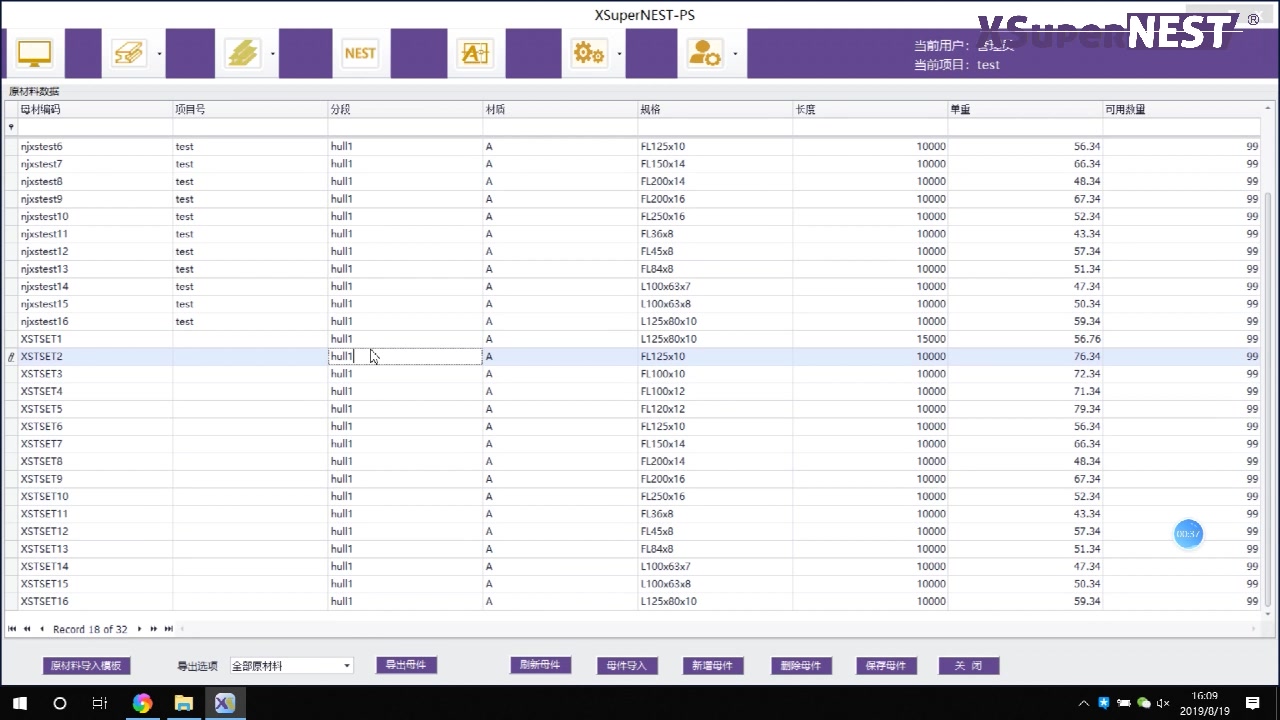Open Chrome from the taskbar
Image resolution: width=1280 pixels, height=720 pixels.
pos(143,704)
